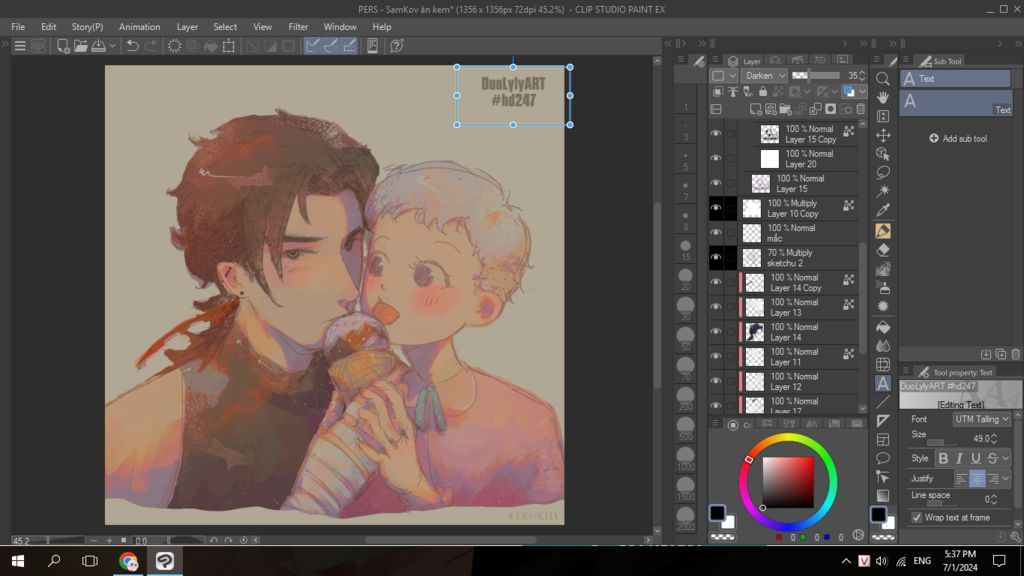Open the Darken blending mode dropdown
Viewport: 1024px width, 576px height.
[x=764, y=76]
